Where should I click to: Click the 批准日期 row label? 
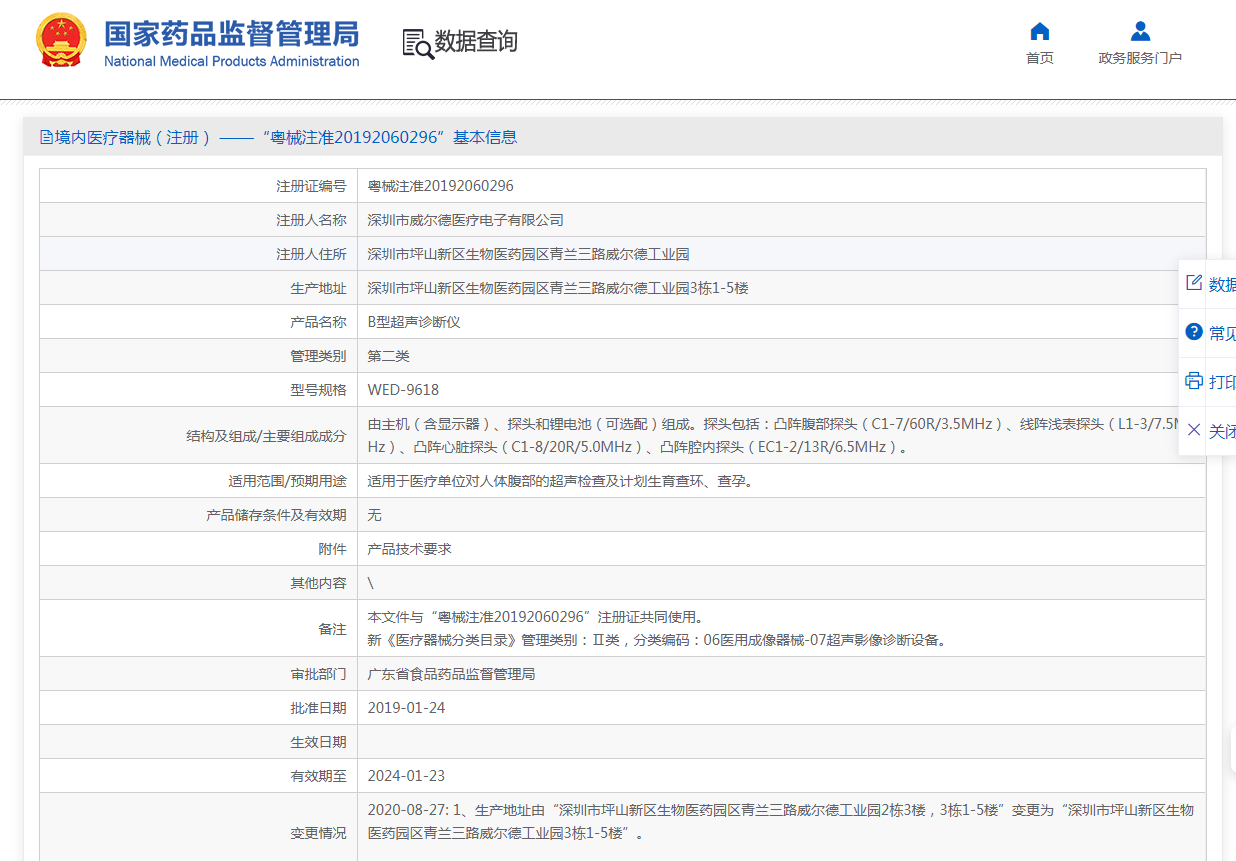319,708
